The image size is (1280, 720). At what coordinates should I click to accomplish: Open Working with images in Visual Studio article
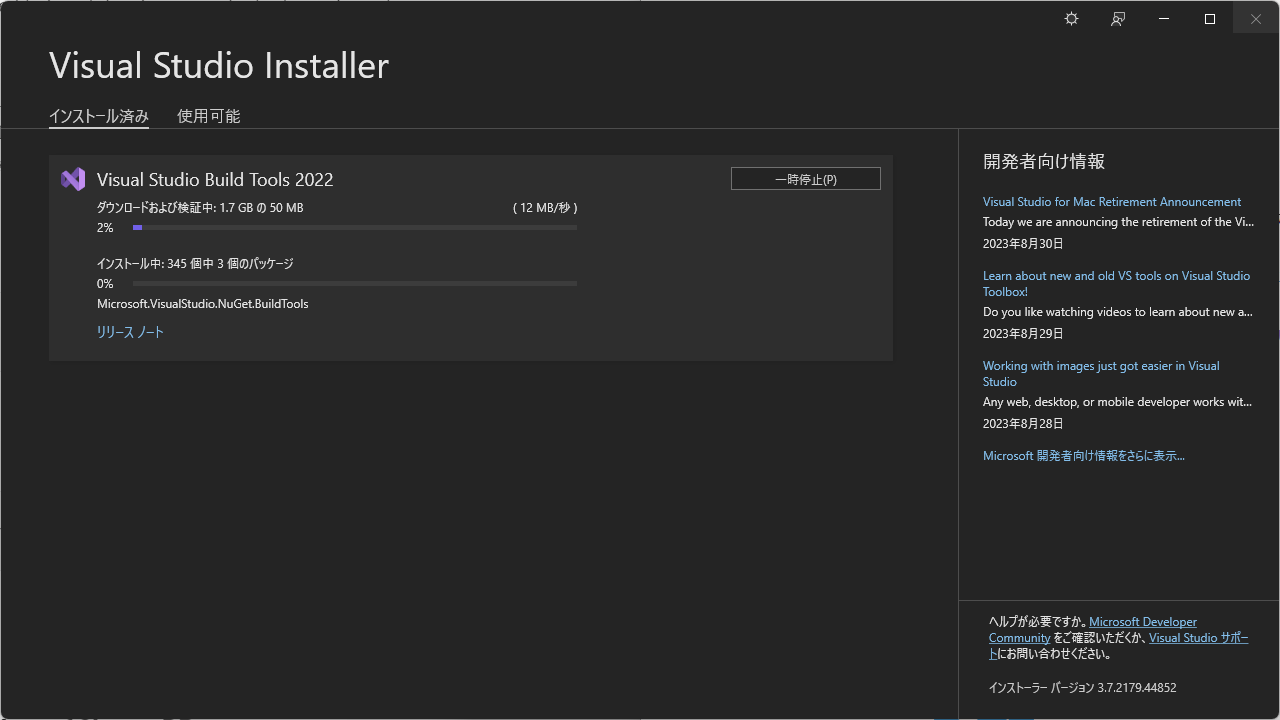click(x=1100, y=373)
